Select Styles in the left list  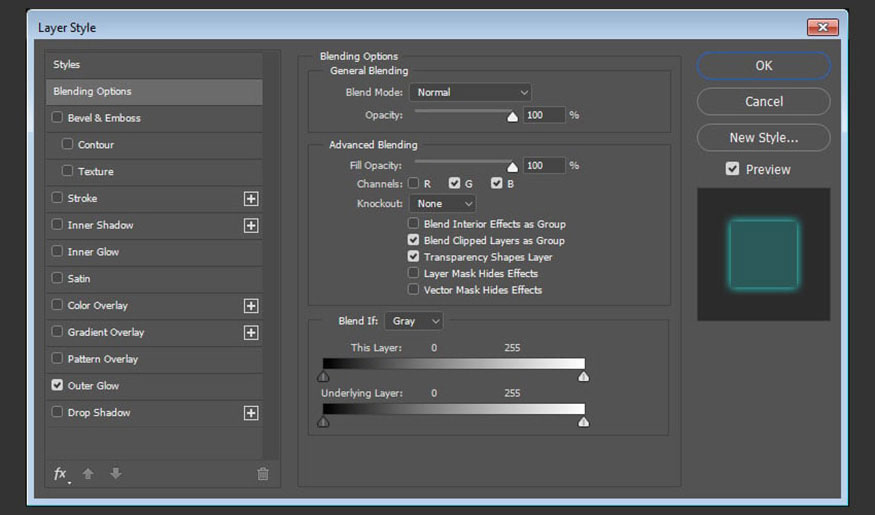154,65
